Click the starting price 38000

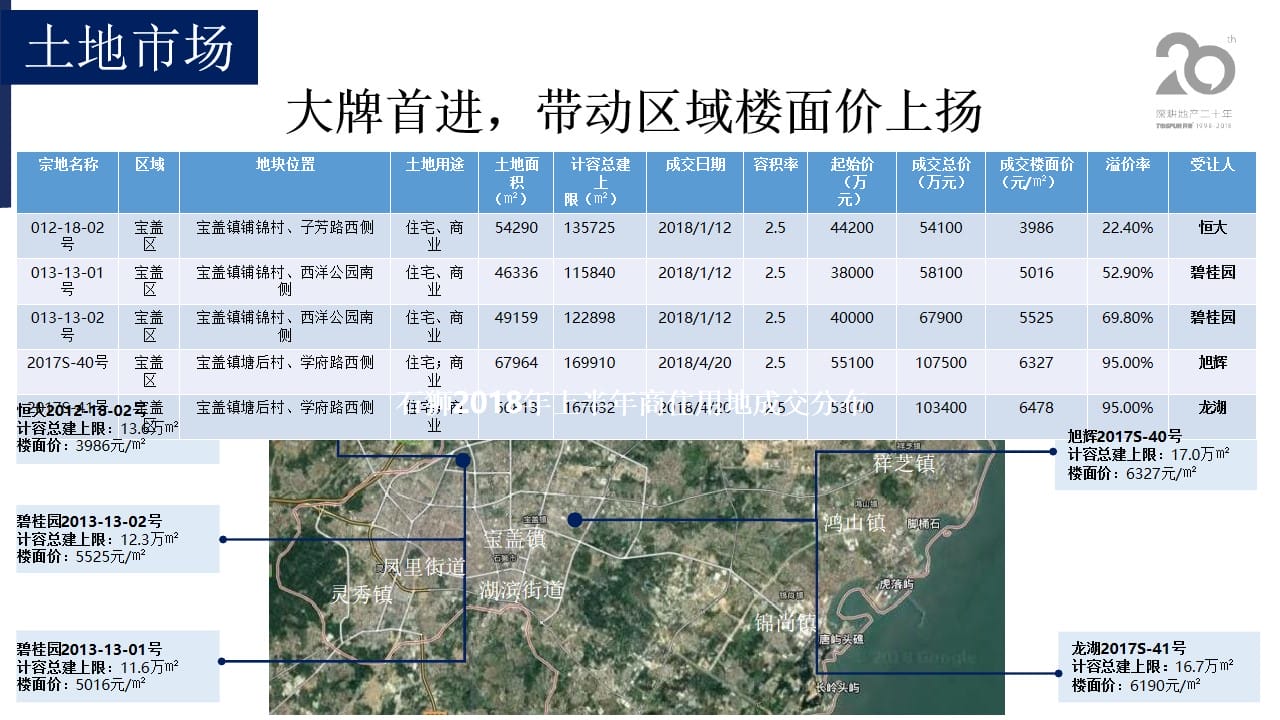[851, 272]
